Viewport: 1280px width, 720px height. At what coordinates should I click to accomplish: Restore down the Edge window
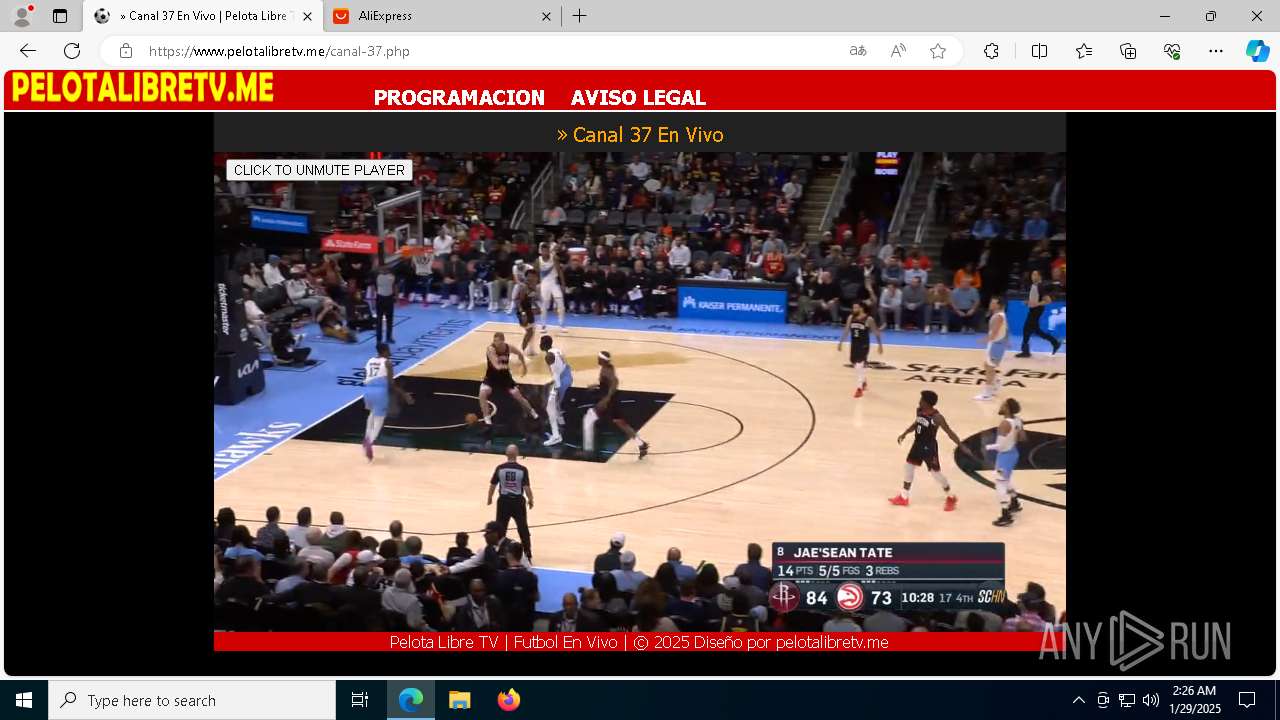(1211, 16)
